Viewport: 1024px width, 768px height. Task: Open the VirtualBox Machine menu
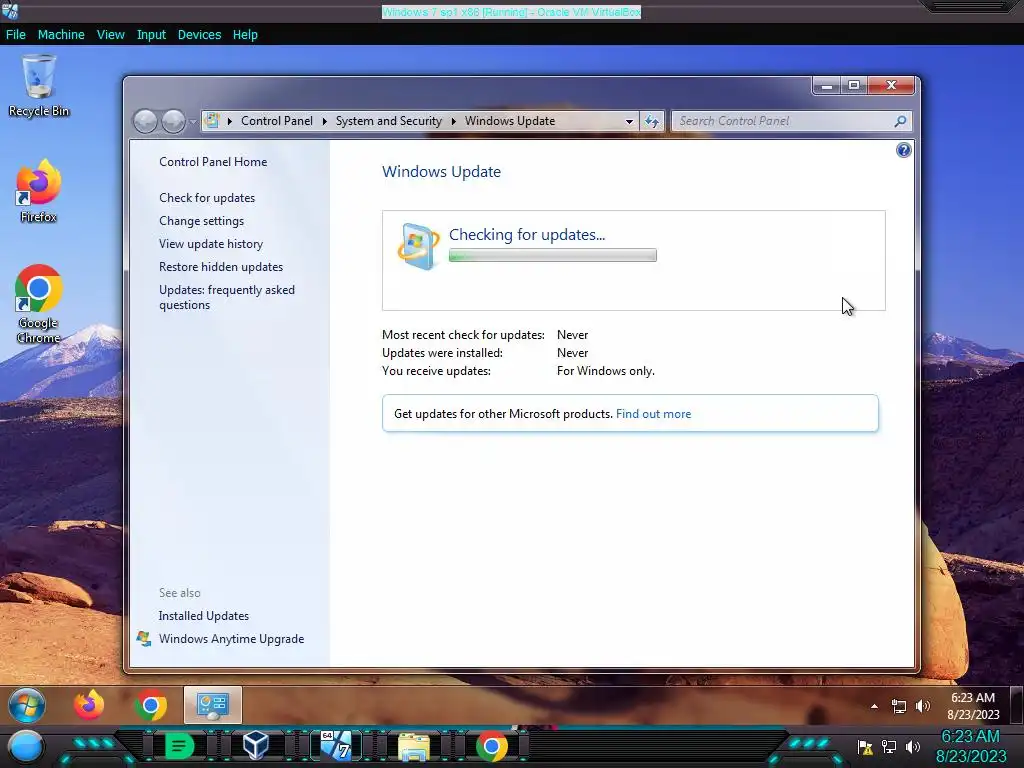coord(61,35)
